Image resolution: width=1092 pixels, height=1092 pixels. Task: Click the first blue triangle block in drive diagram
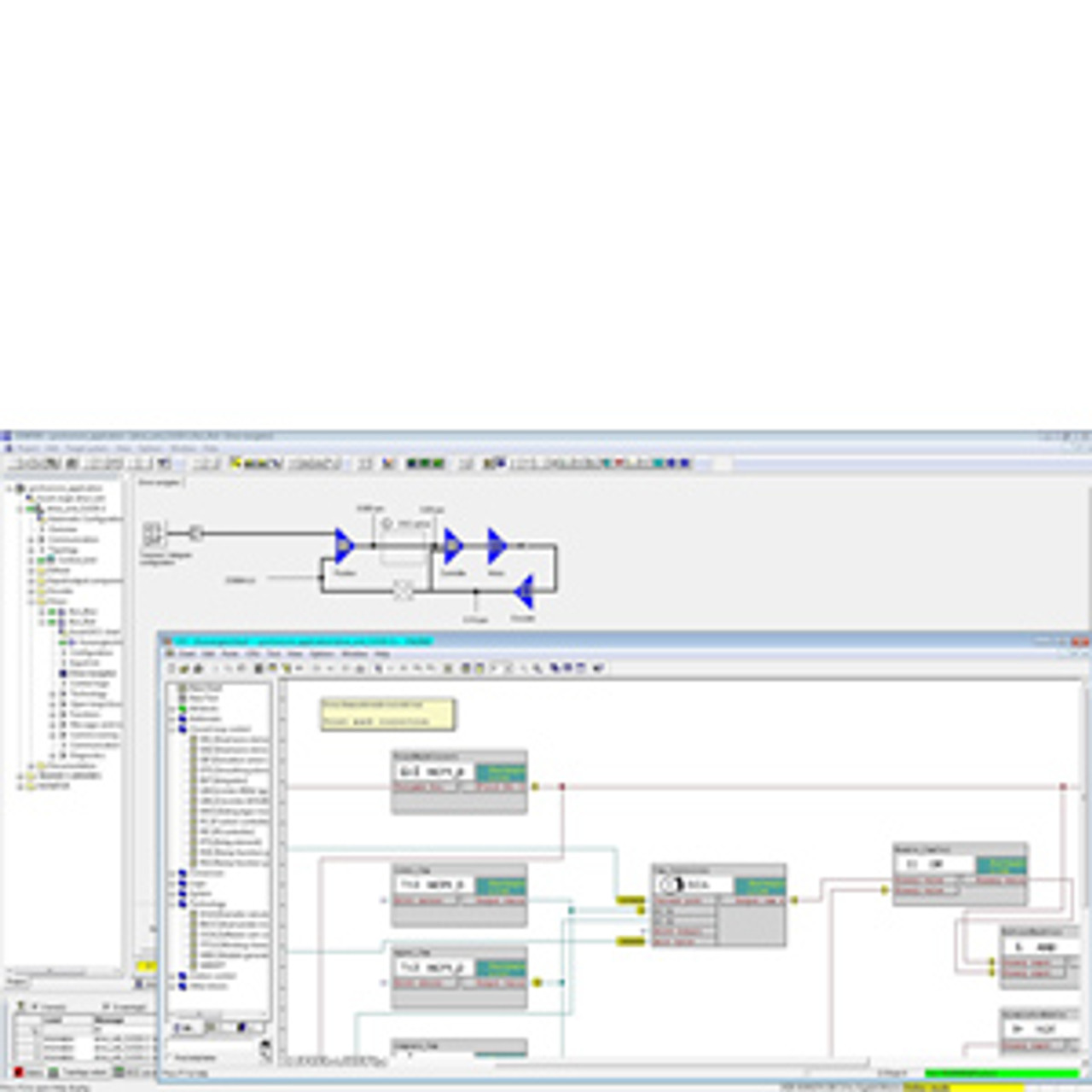point(344,546)
